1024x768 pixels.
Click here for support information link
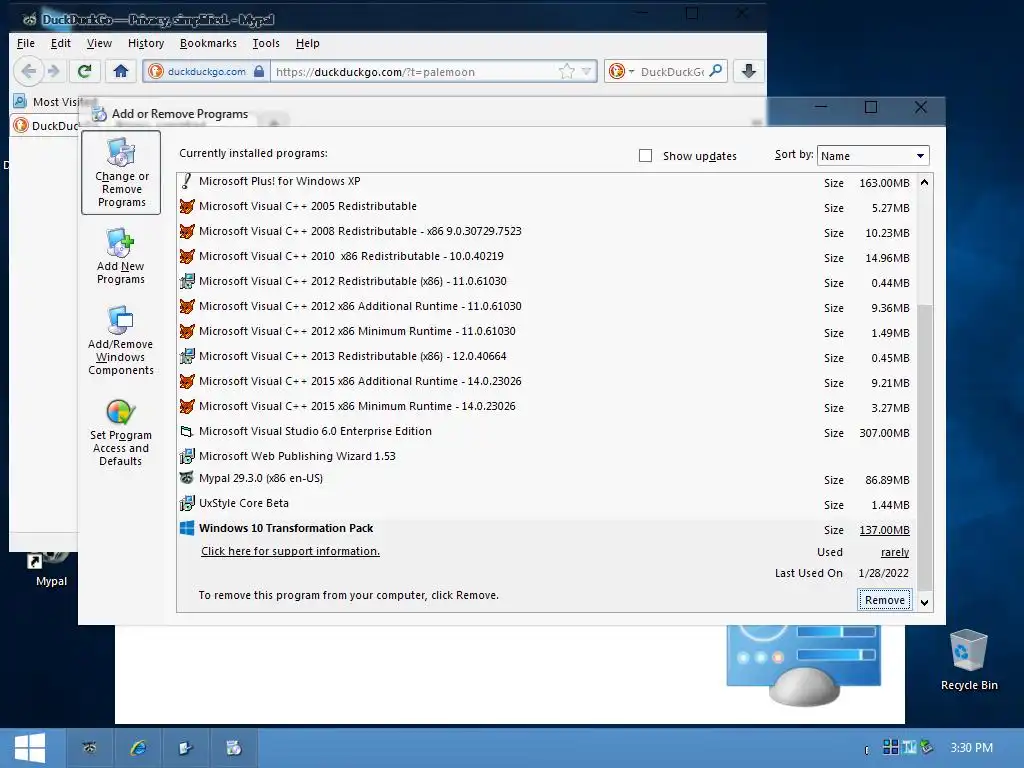tap(290, 551)
